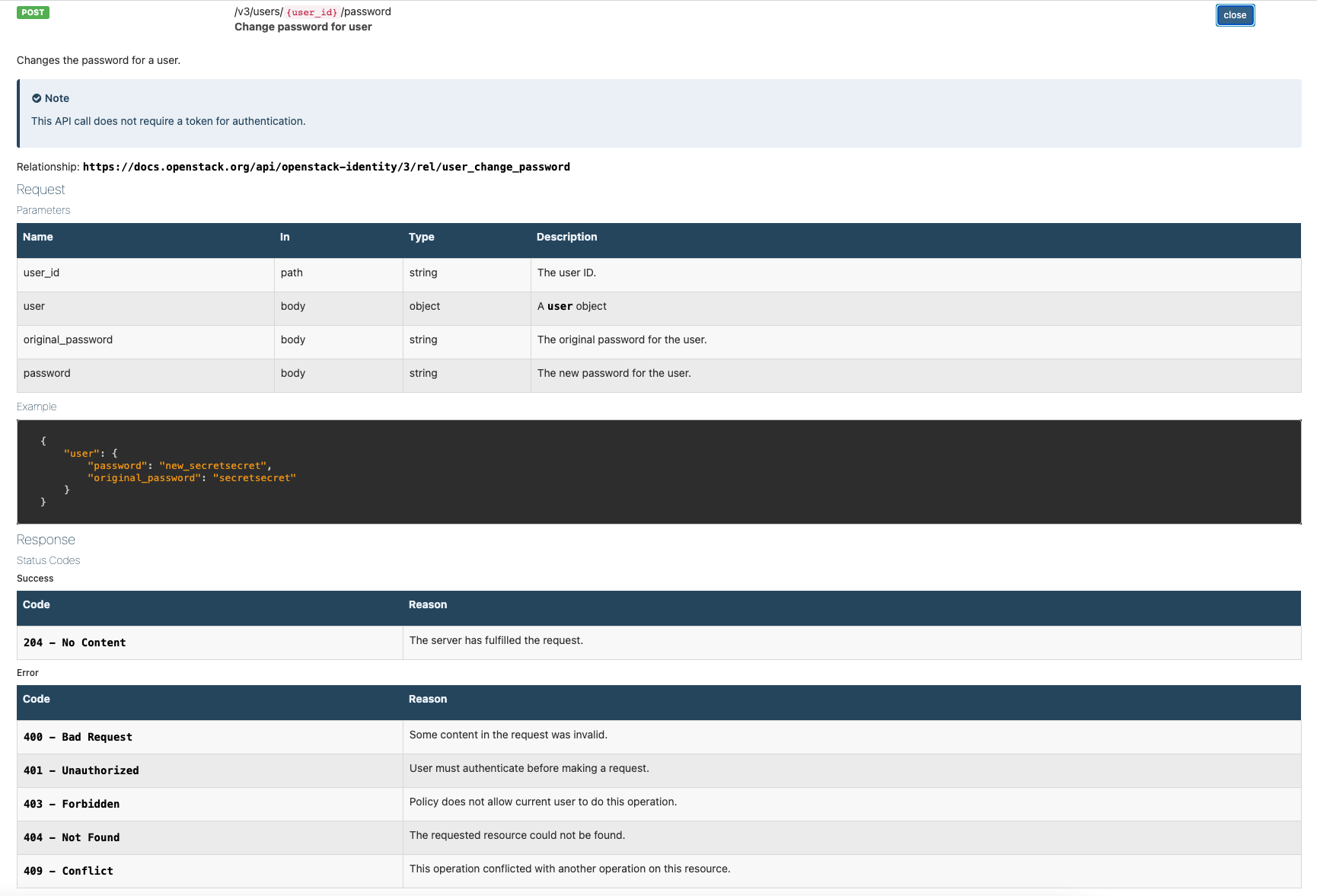The width and height of the screenshot is (1317, 896).
Task: Click the bold user object description
Action: pos(560,306)
